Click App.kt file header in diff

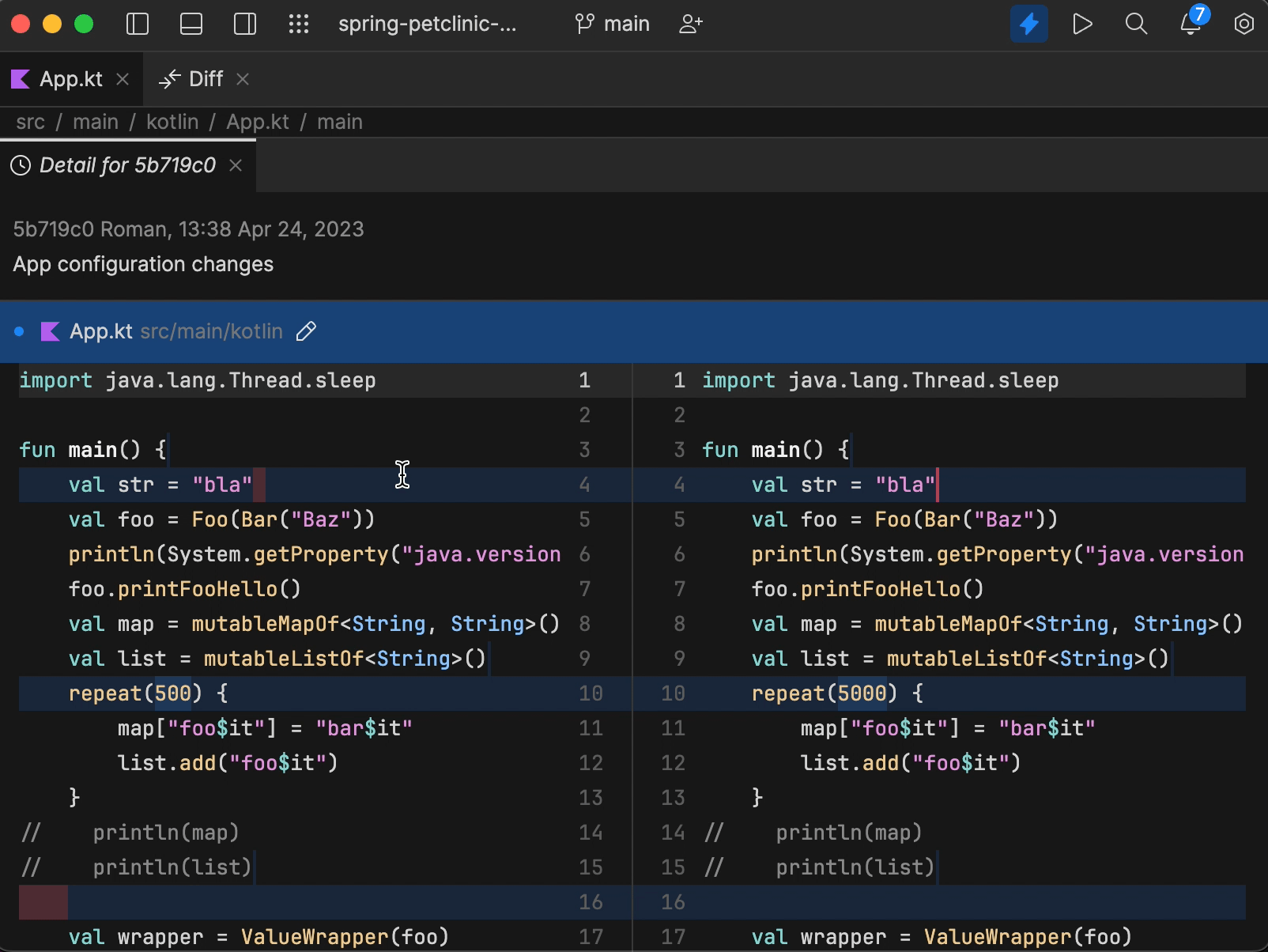click(100, 331)
